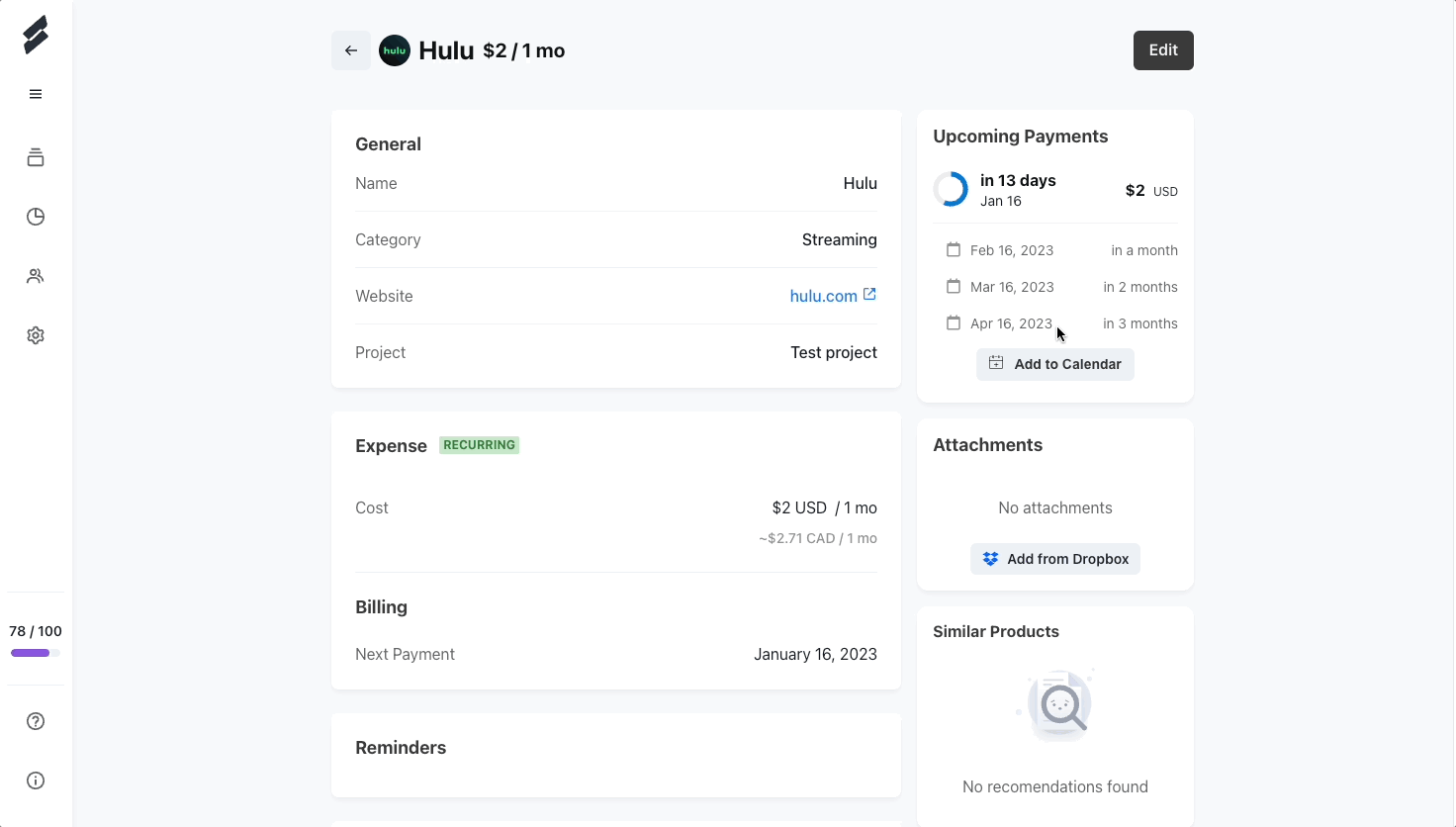
Task: Click the 'in 13 days' upcoming payment
Action: 1018,180
